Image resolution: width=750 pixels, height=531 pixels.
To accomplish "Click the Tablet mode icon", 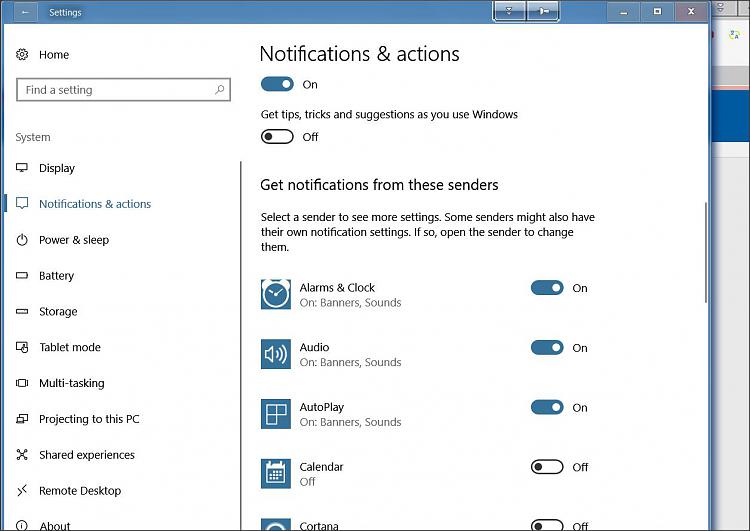I will [22, 347].
